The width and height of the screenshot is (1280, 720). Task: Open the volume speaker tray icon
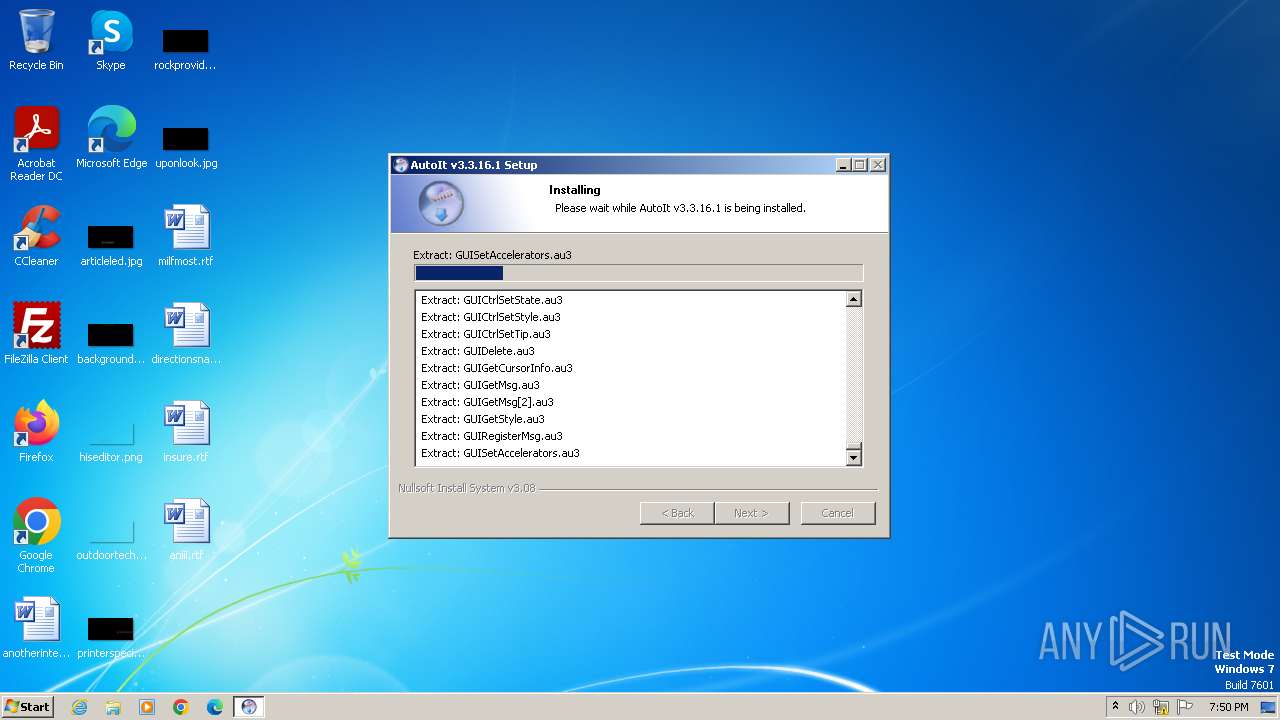click(x=1137, y=707)
